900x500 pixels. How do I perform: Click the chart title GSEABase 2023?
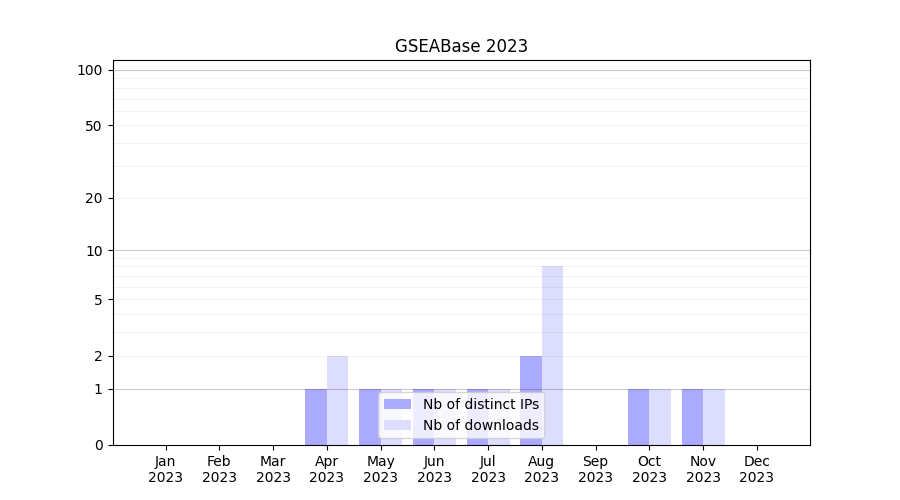pyautogui.click(x=461, y=46)
